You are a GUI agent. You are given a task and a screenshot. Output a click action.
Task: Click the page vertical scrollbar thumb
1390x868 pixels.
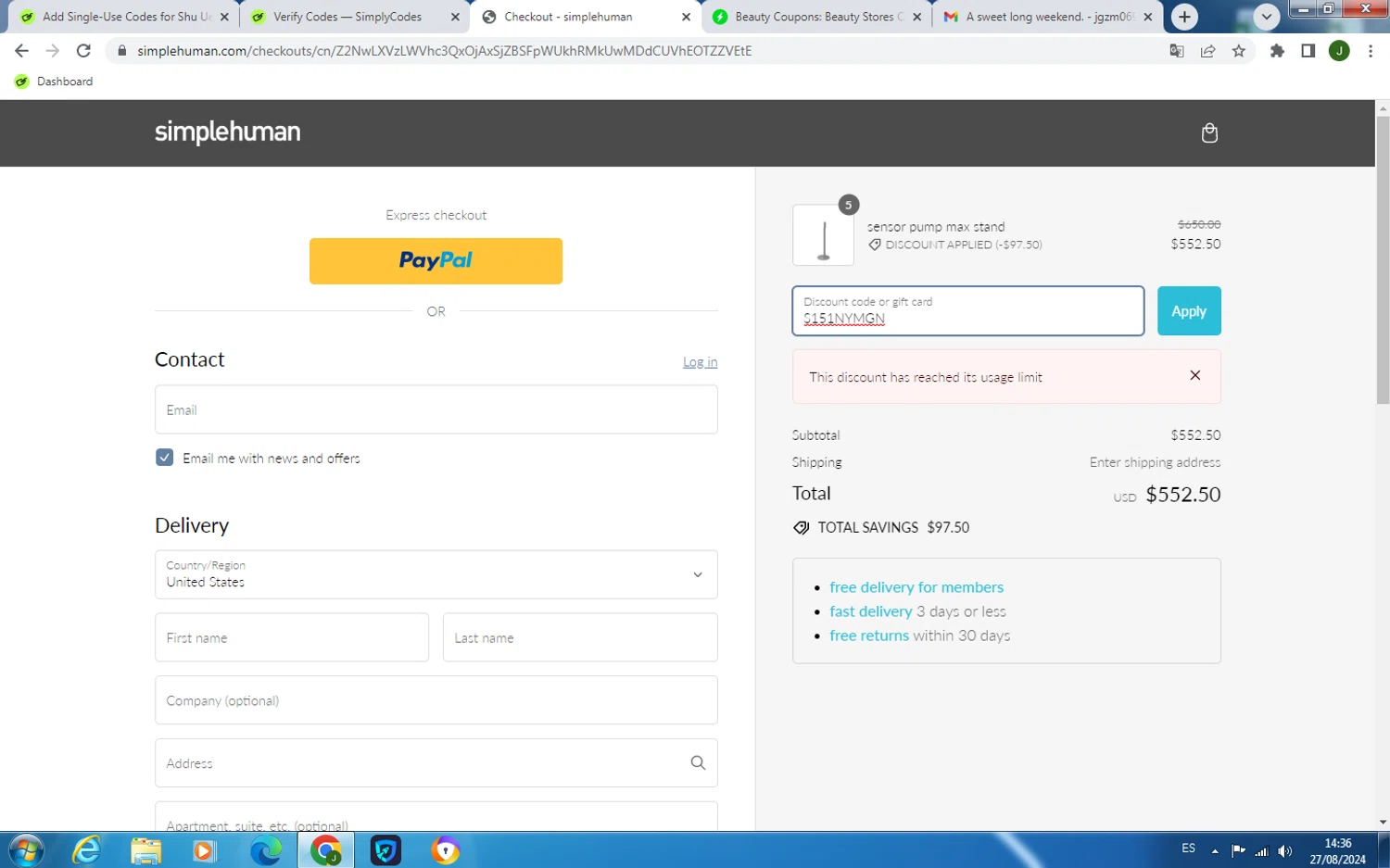tap(1383, 259)
